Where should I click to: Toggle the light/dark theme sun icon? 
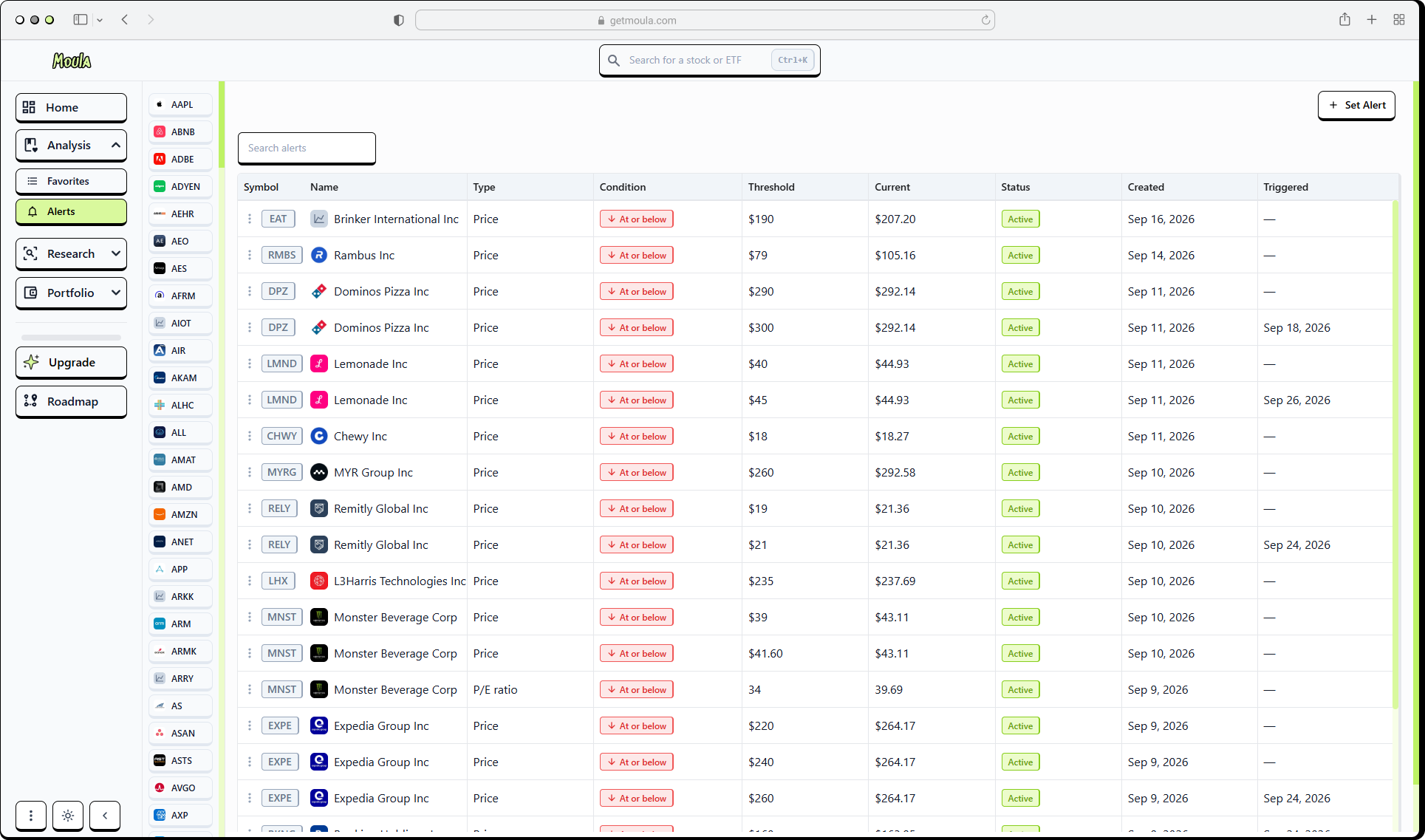click(x=68, y=816)
